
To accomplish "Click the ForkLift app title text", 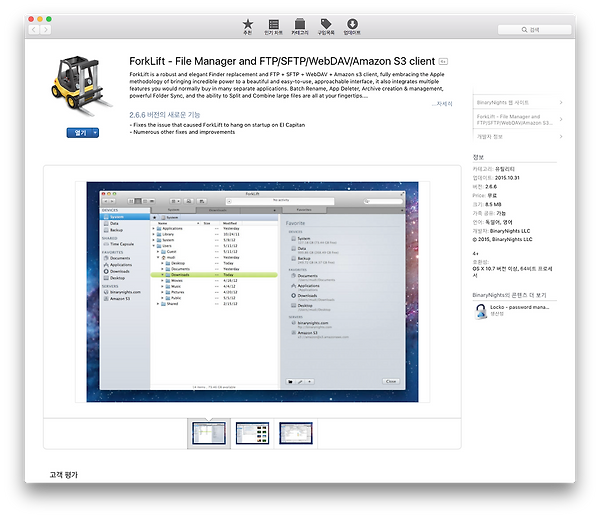I will [282, 61].
